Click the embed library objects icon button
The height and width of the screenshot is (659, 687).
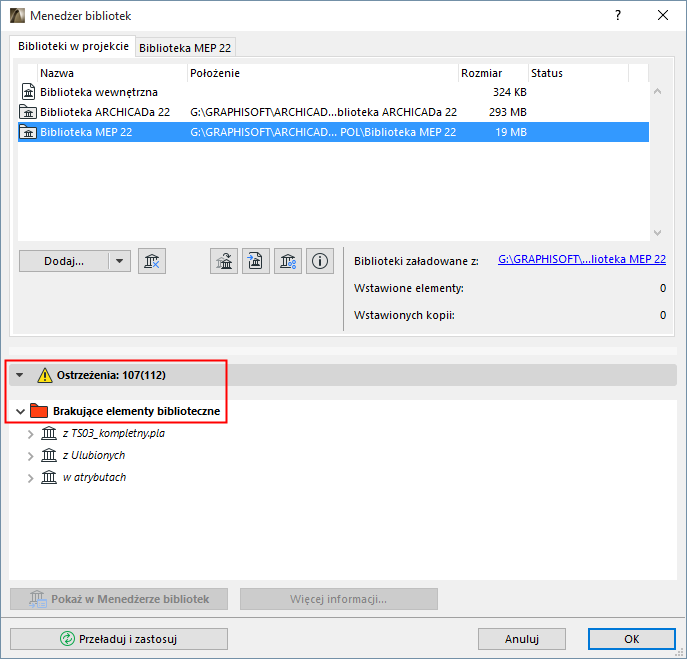pyautogui.click(x=256, y=261)
